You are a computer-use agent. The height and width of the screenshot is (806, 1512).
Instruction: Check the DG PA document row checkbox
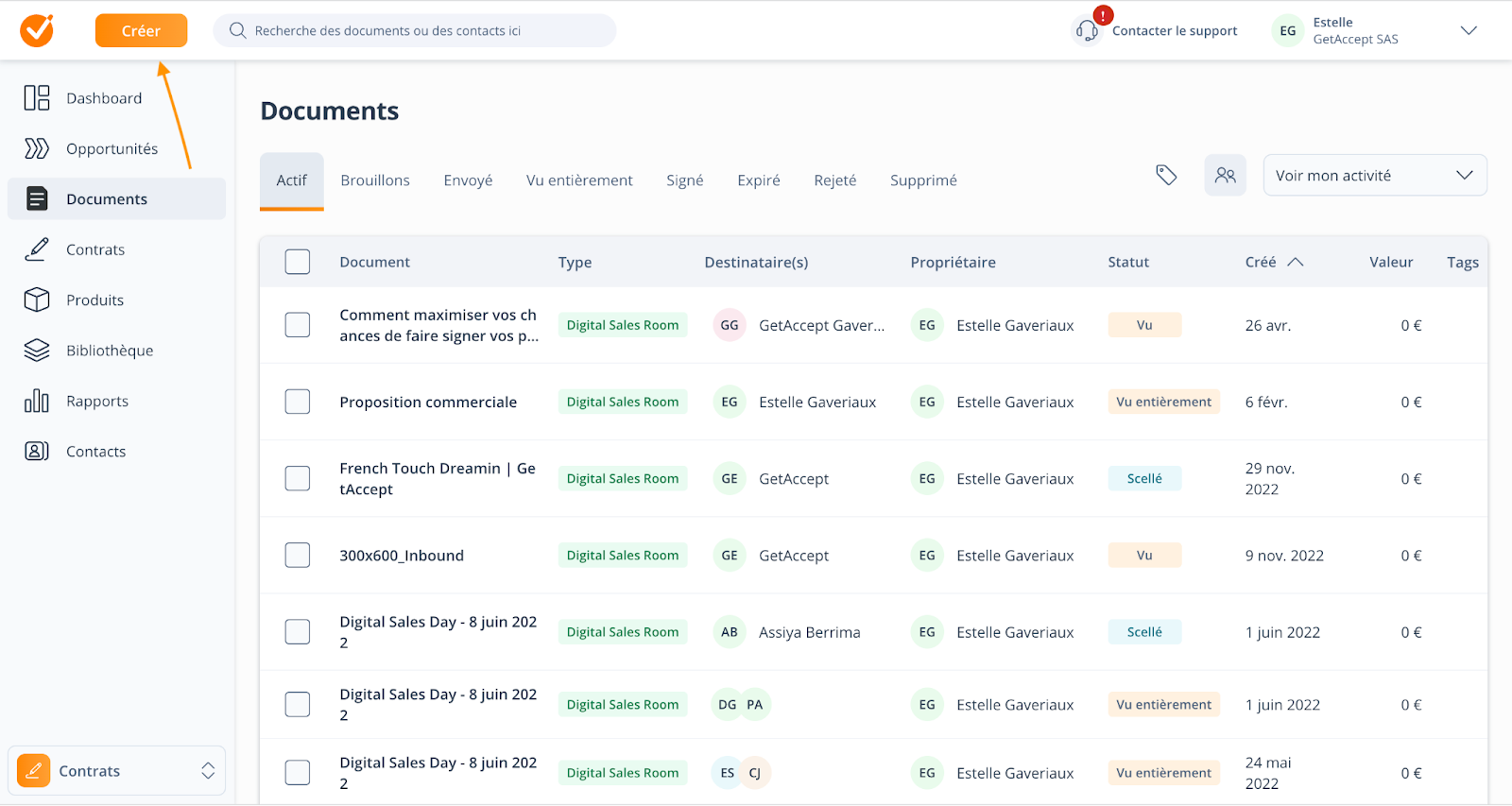(298, 704)
